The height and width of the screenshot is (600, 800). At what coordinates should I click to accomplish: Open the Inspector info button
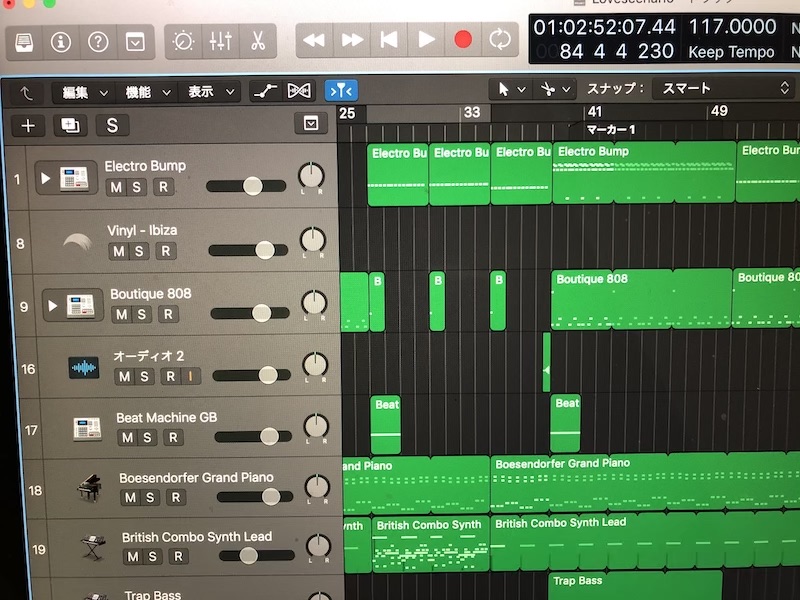61,42
